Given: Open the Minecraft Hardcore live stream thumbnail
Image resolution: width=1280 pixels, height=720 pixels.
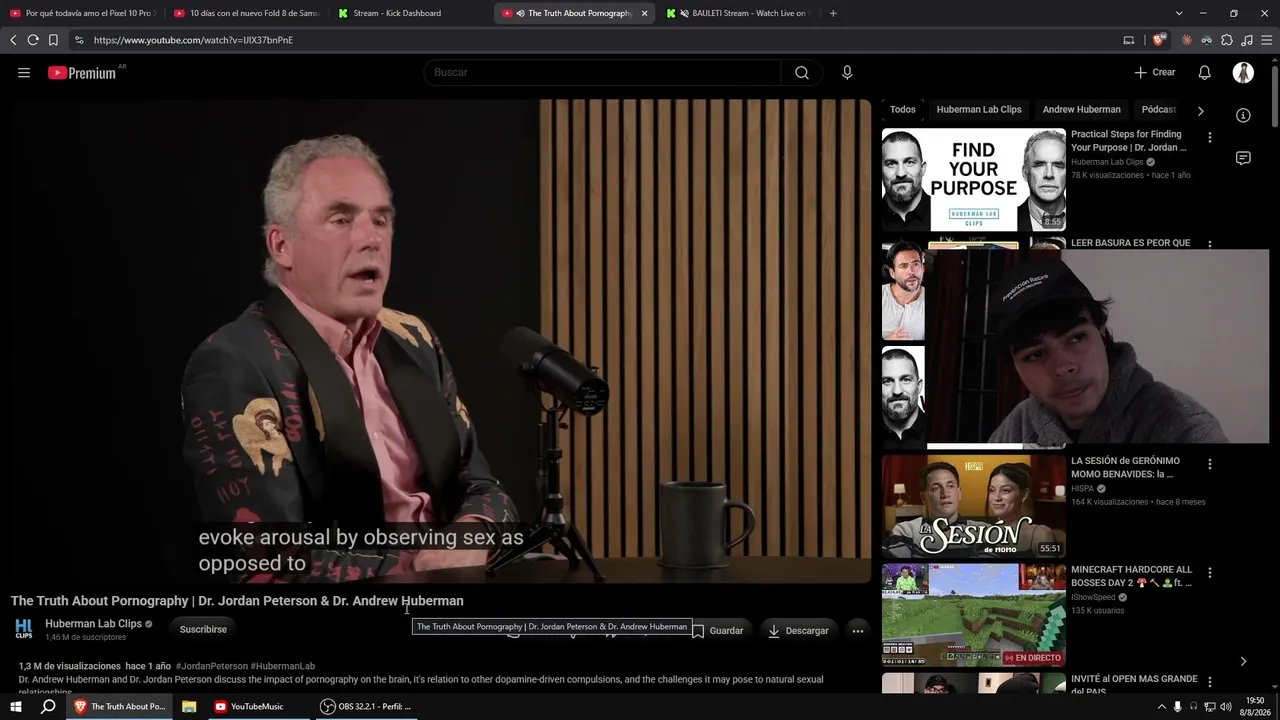Looking at the screenshot, I should point(974,616).
